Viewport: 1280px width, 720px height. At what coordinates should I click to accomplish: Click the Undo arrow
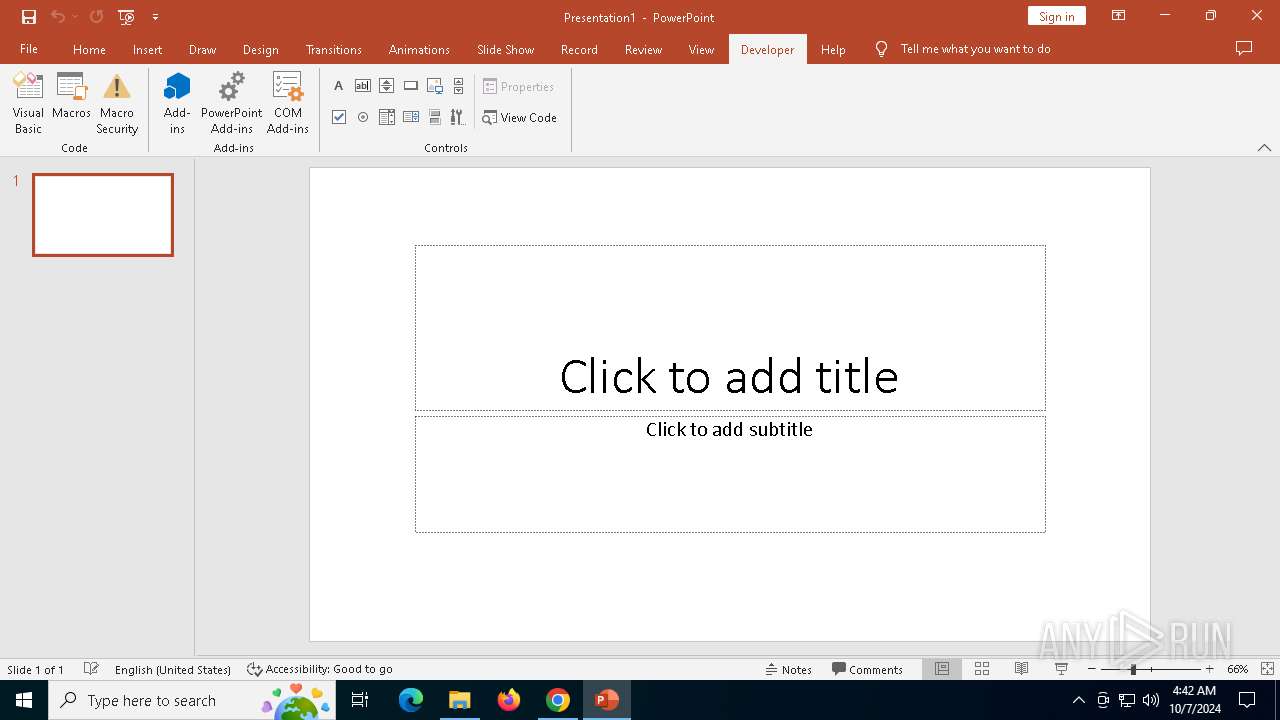pos(57,17)
